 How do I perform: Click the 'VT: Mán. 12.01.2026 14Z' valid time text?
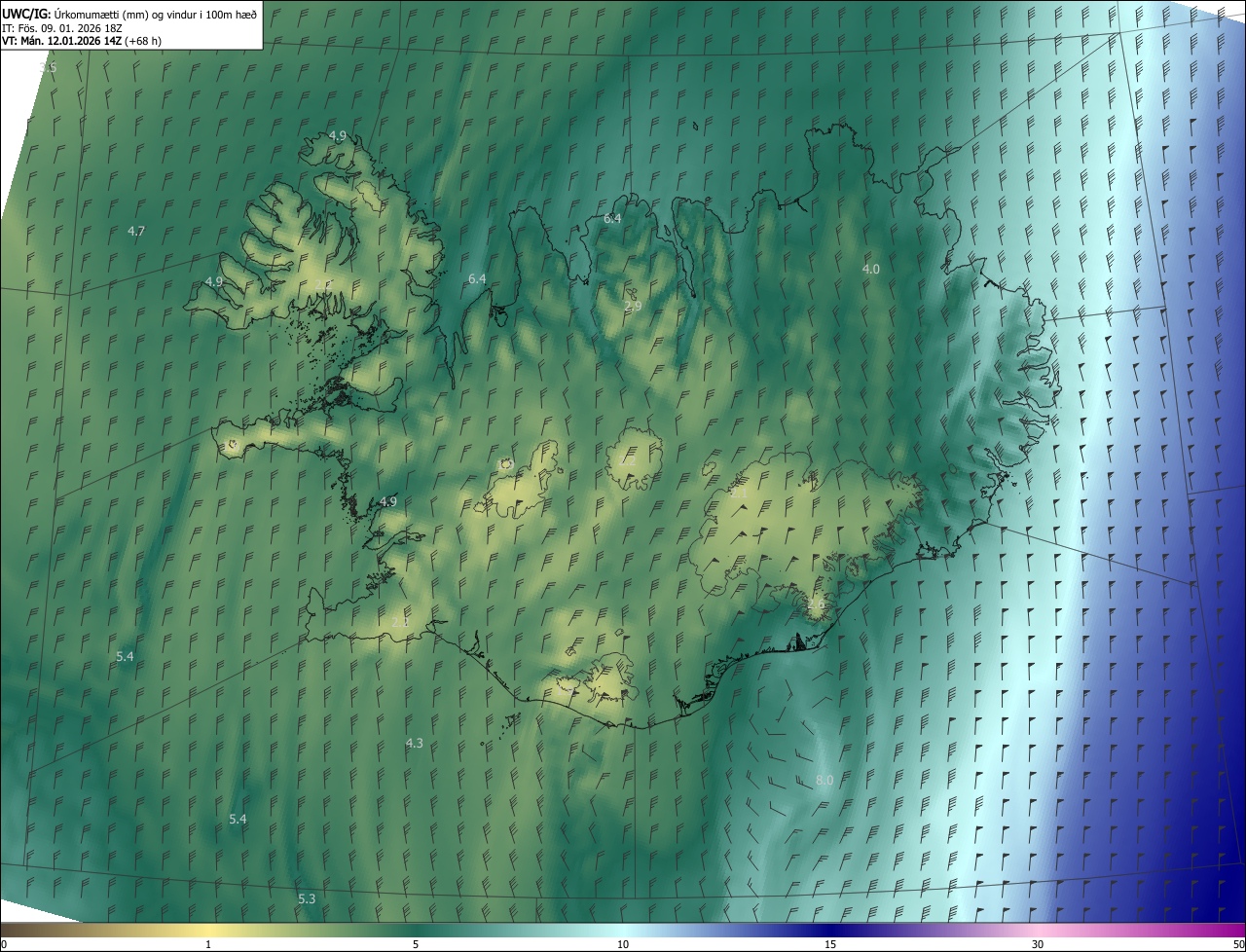click(60, 41)
